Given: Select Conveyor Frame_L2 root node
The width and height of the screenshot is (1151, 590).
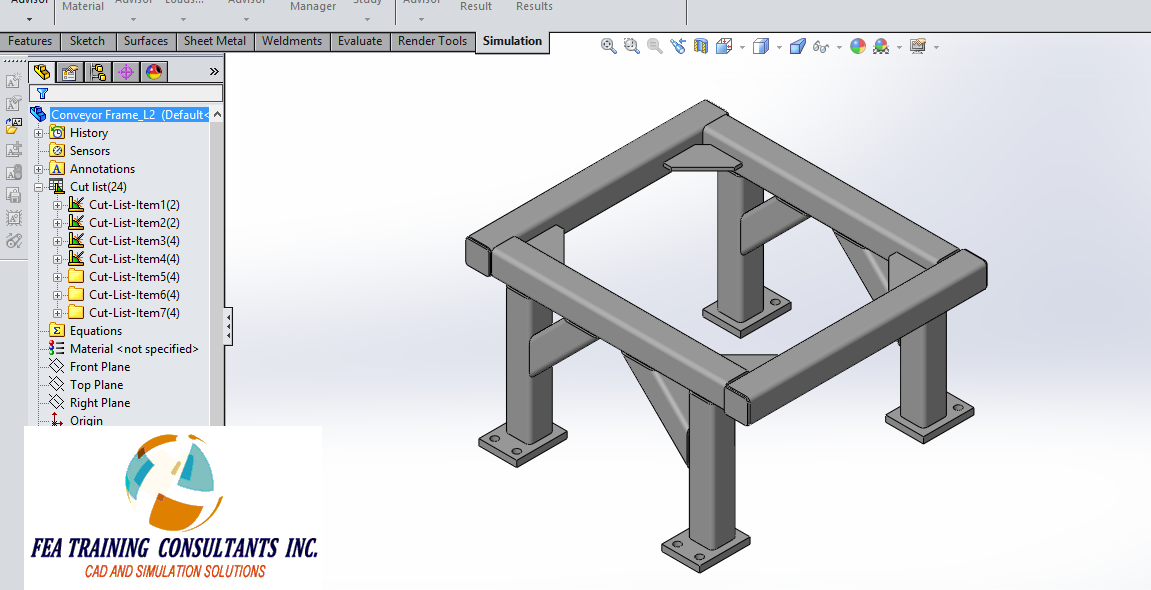Looking at the screenshot, I should [130, 114].
